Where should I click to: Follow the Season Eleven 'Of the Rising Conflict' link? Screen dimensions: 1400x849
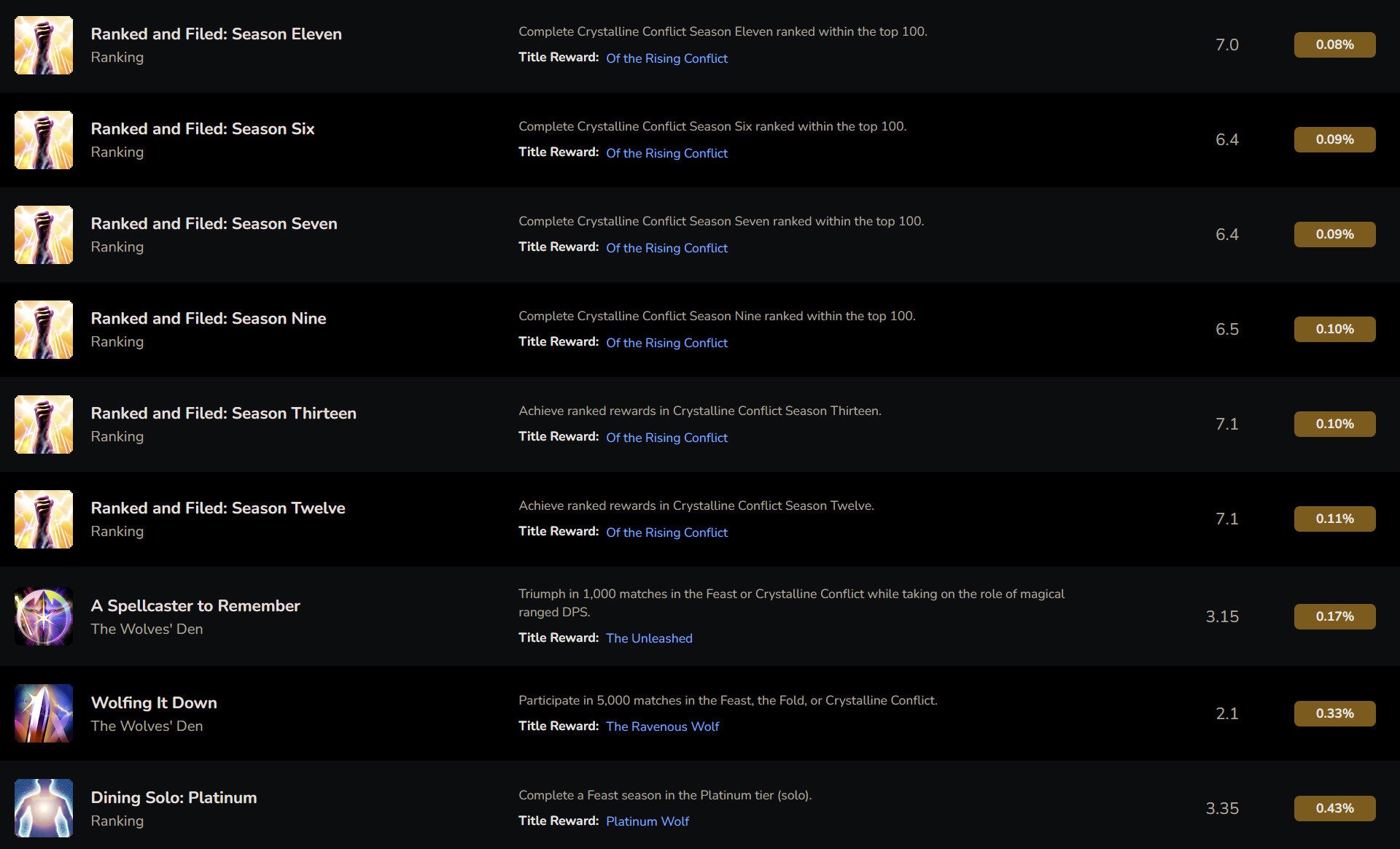(x=666, y=58)
